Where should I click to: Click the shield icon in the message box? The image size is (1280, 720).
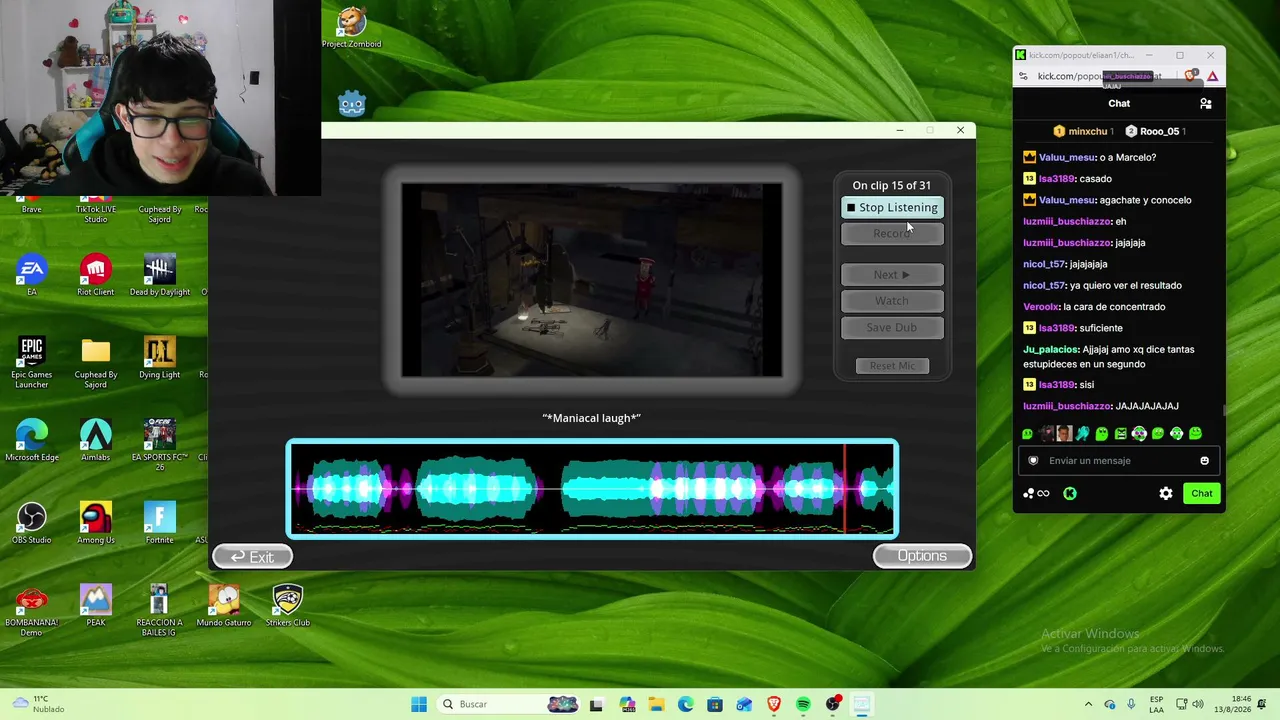pos(1033,461)
